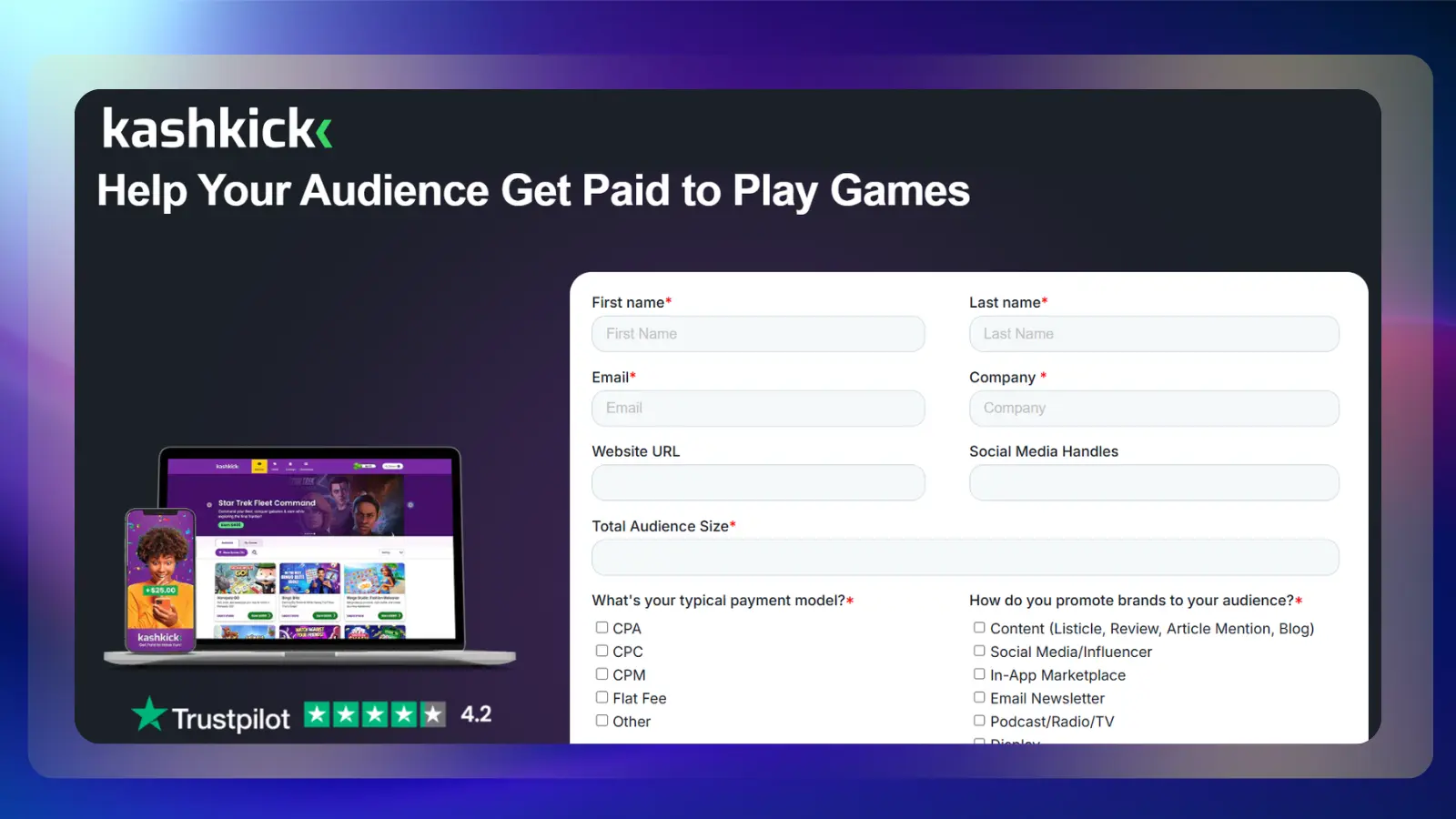
Task: Click the 'Help Your Audience Get Paid' heading
Action: 533,191
